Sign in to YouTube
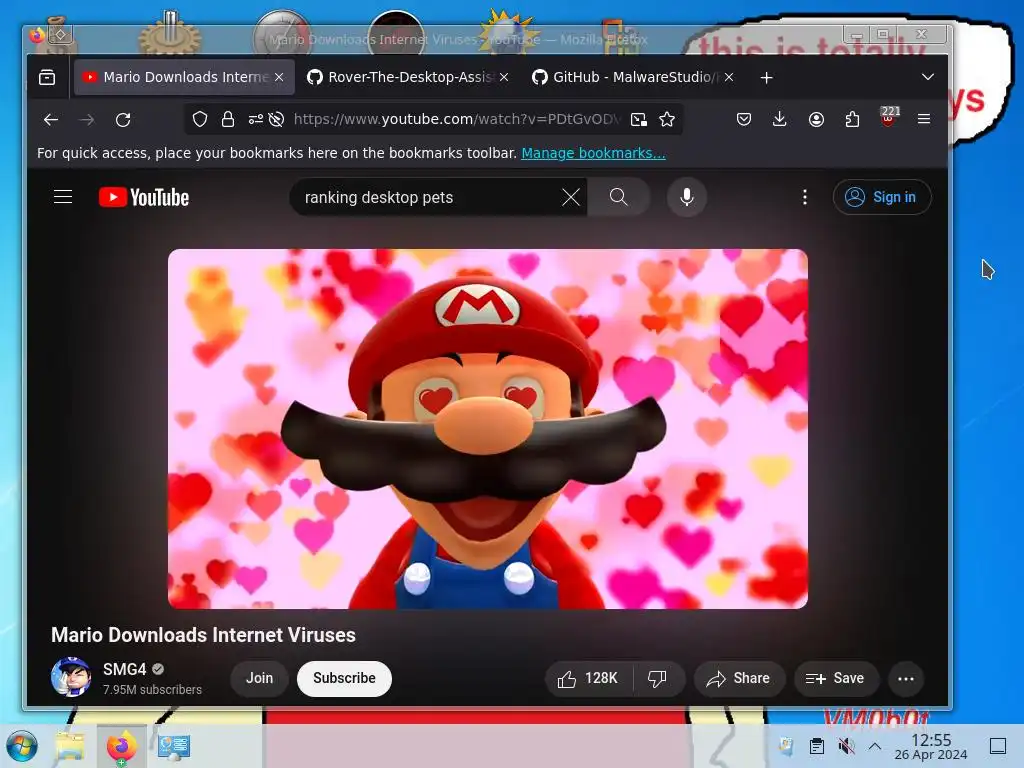This screenshot has height=768, width=1024. tap(882, 197)
